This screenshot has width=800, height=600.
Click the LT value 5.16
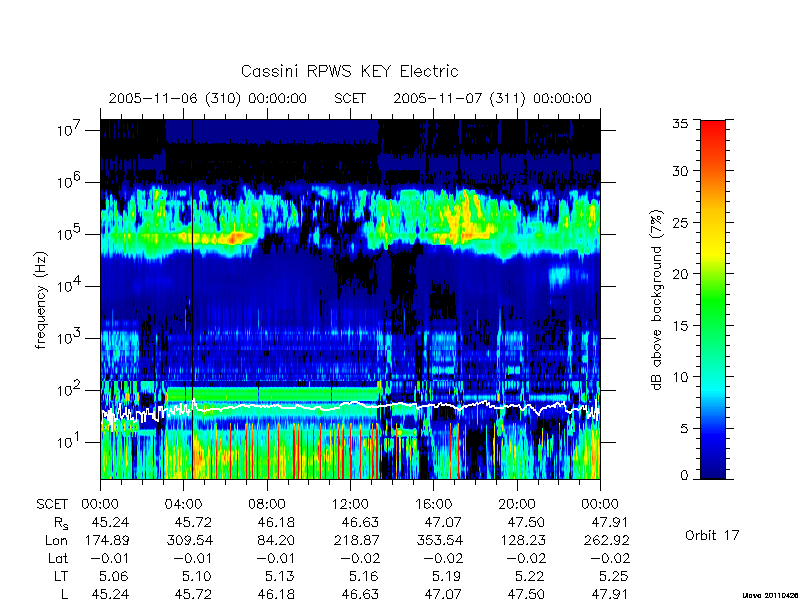363,577
